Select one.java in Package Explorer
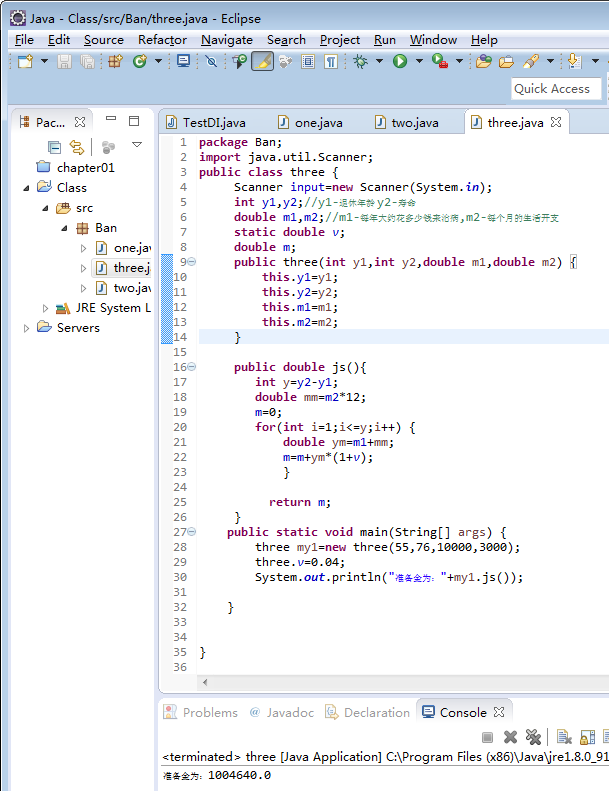 (130, 248)
